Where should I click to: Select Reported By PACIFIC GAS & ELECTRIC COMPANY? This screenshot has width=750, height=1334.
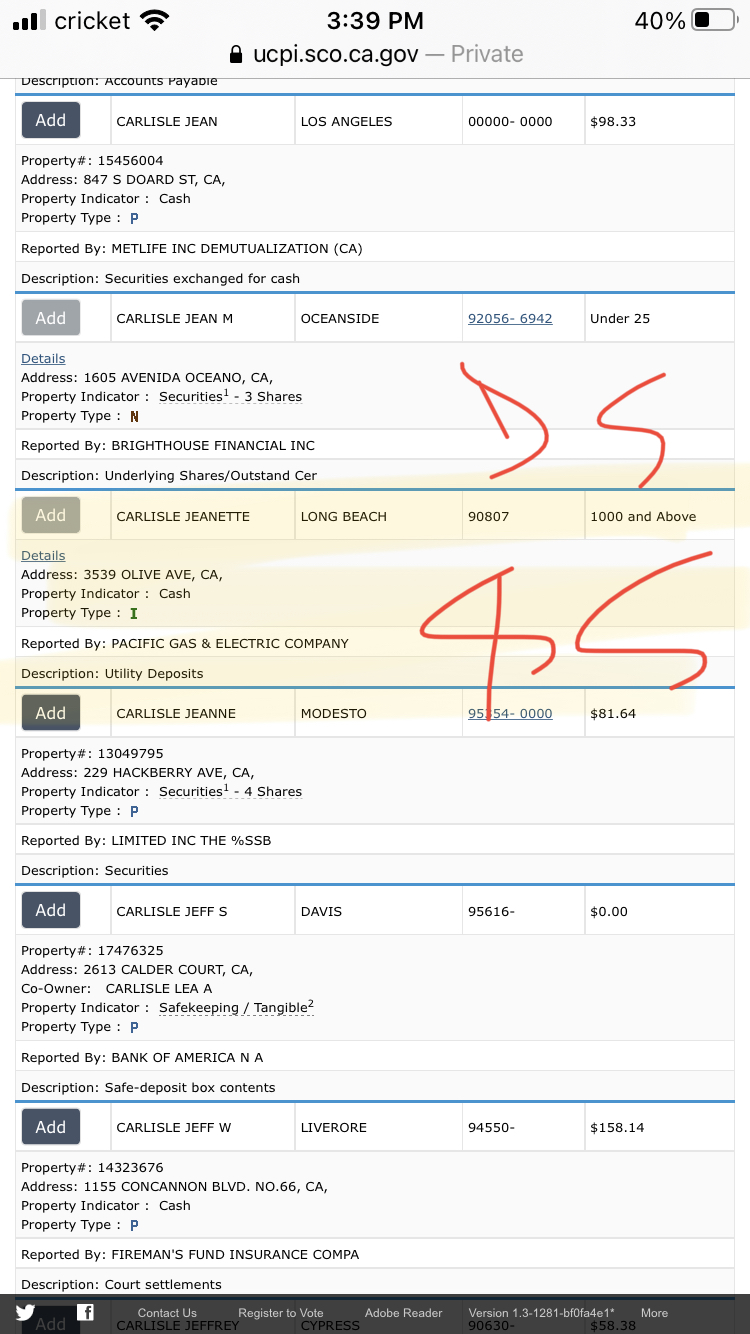185,643
